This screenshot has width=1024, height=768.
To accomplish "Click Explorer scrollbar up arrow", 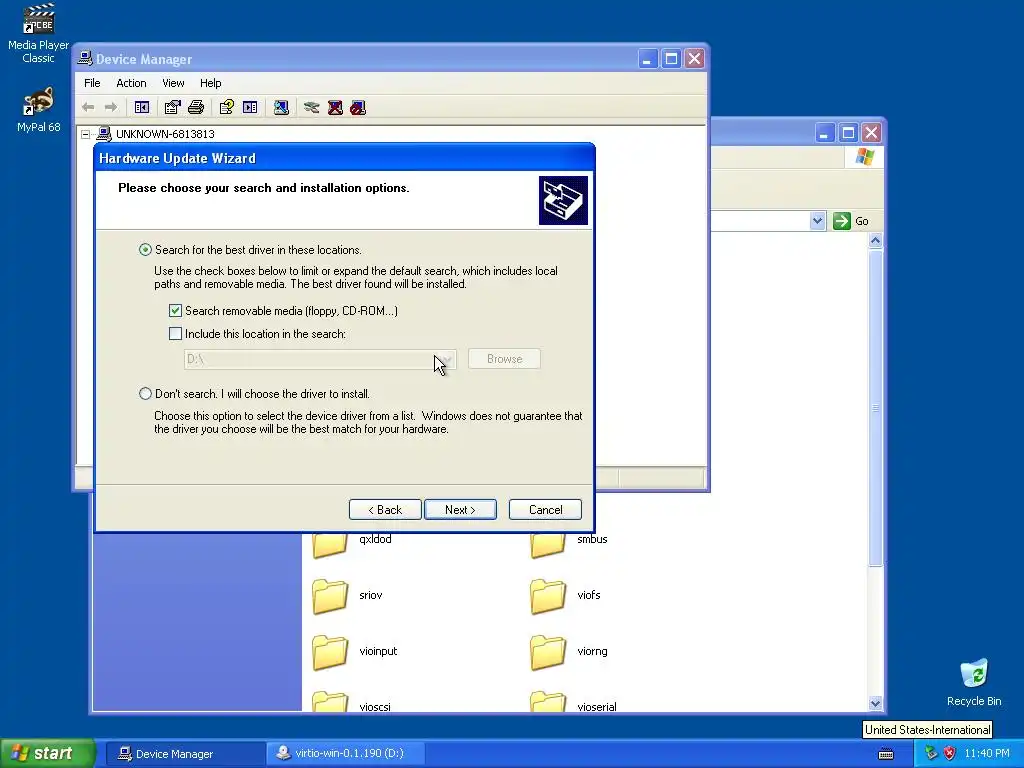I will (x=875, y=241).
